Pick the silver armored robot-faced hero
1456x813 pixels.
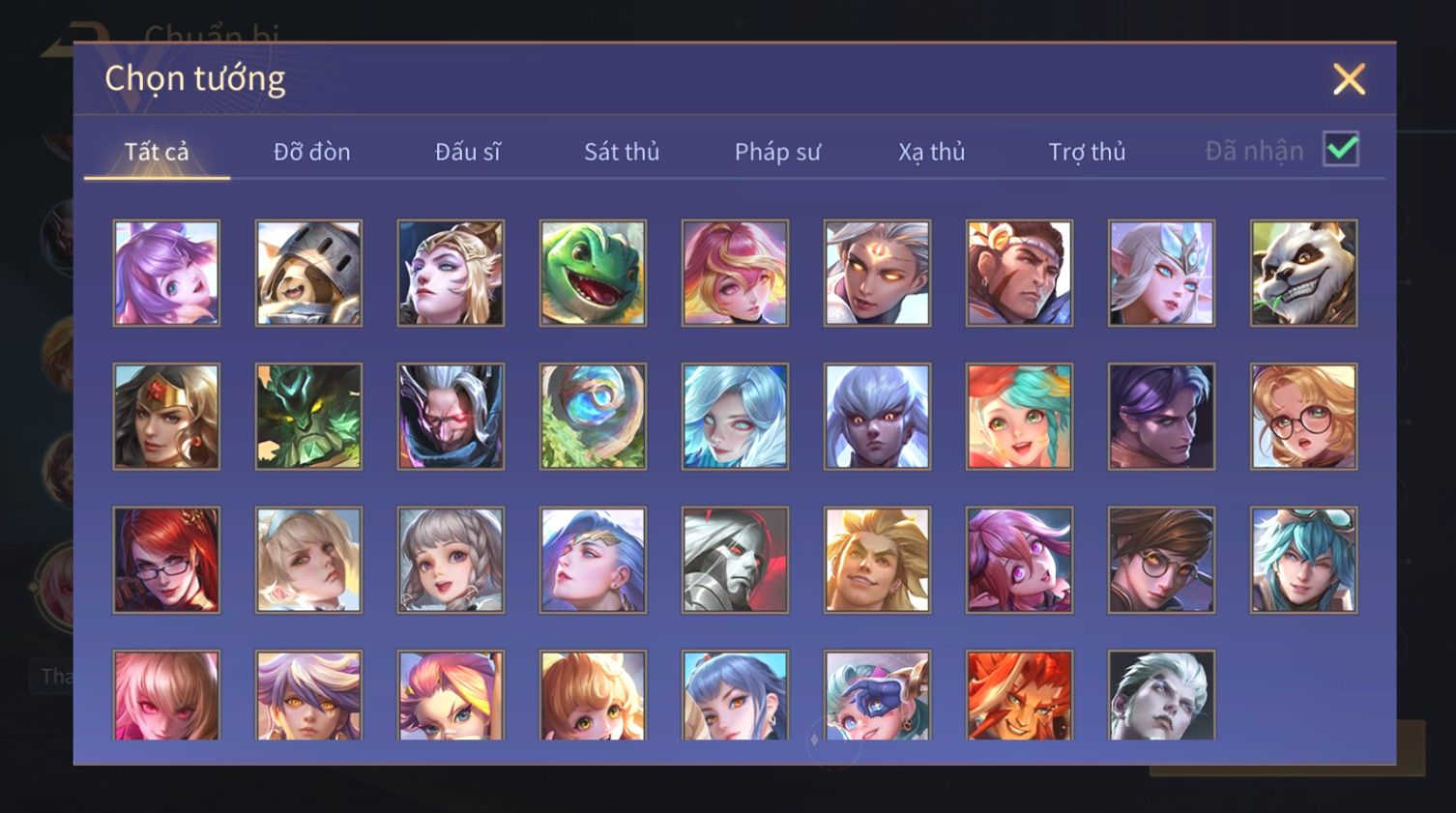tap(735, 560)
